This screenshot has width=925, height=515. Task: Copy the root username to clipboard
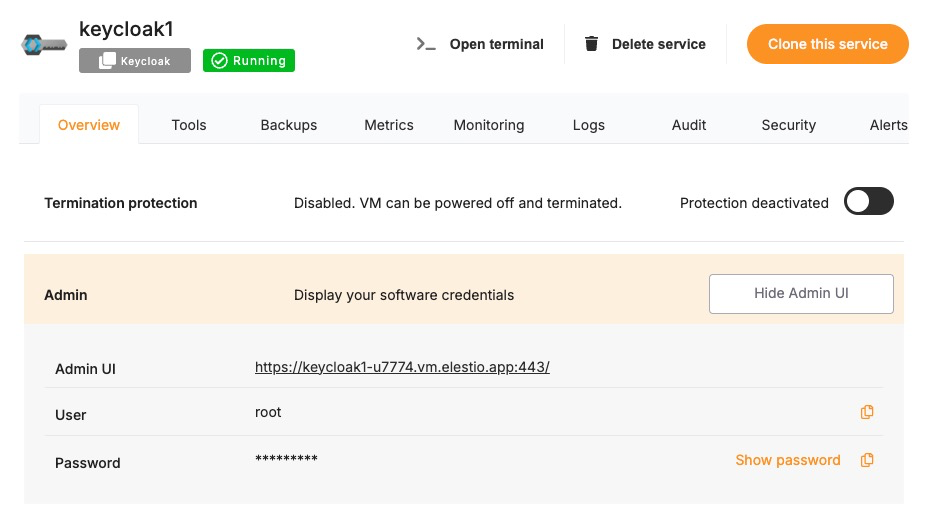coord(867,412)
